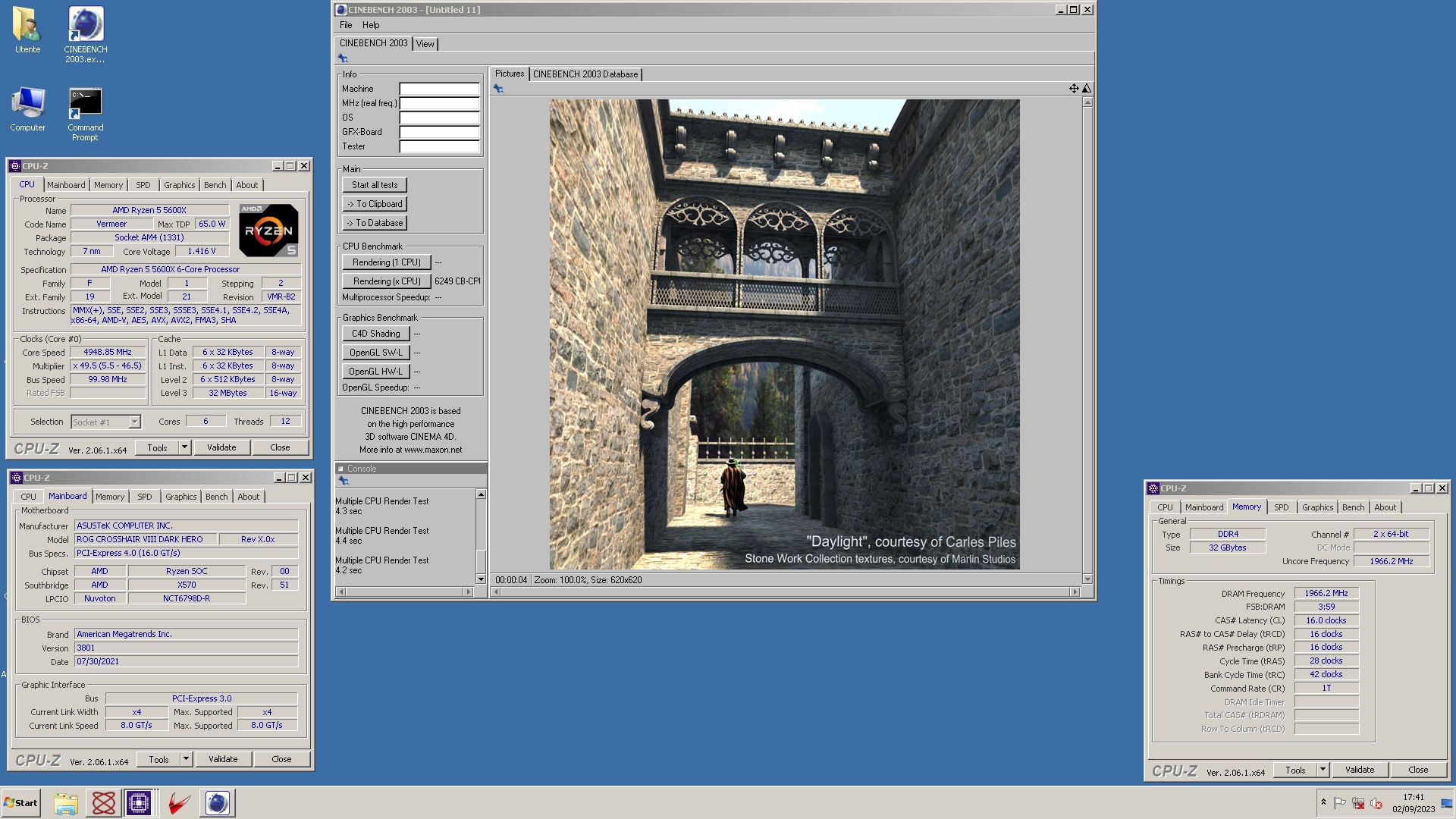This screenshot has width=1456, height=819.
Task: Switch to CINEBENCH 2003 Database tab
Action: coord(585,74)
